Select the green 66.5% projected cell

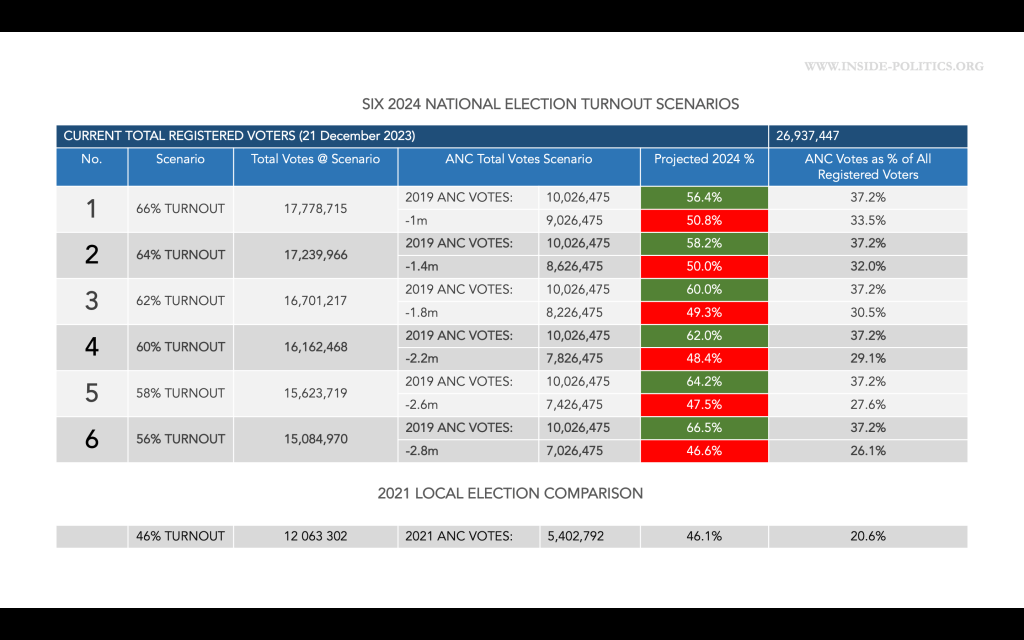pos(704,428)
